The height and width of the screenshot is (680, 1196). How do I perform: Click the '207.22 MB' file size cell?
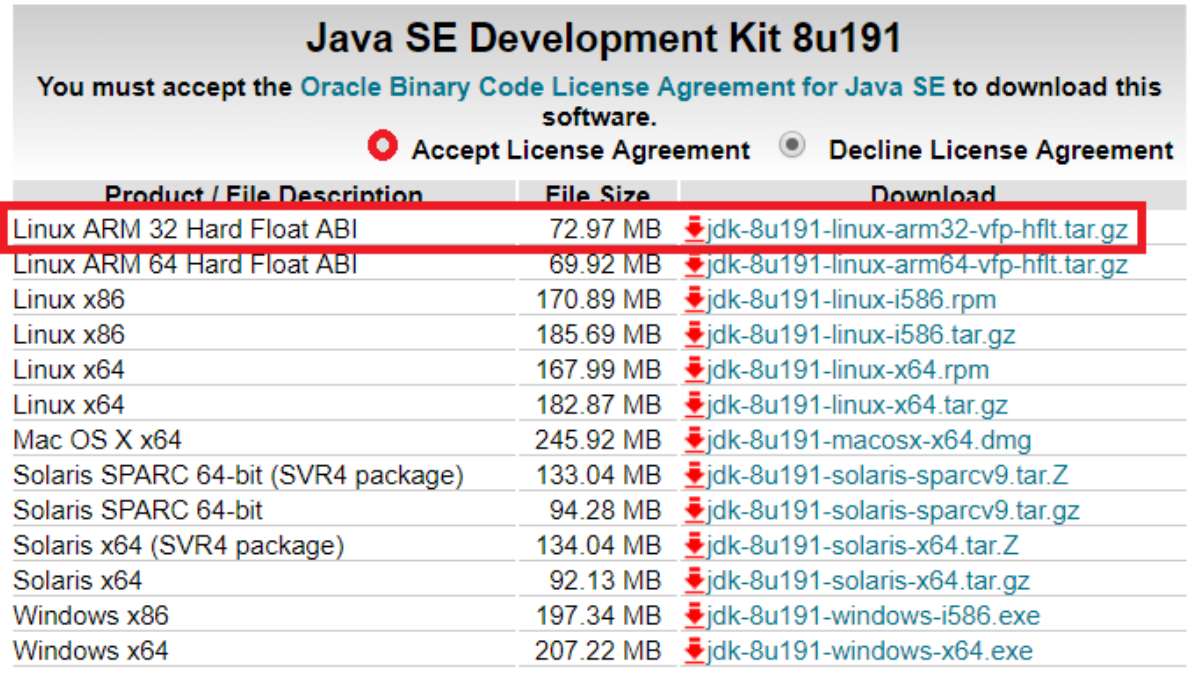pos(598,650)
